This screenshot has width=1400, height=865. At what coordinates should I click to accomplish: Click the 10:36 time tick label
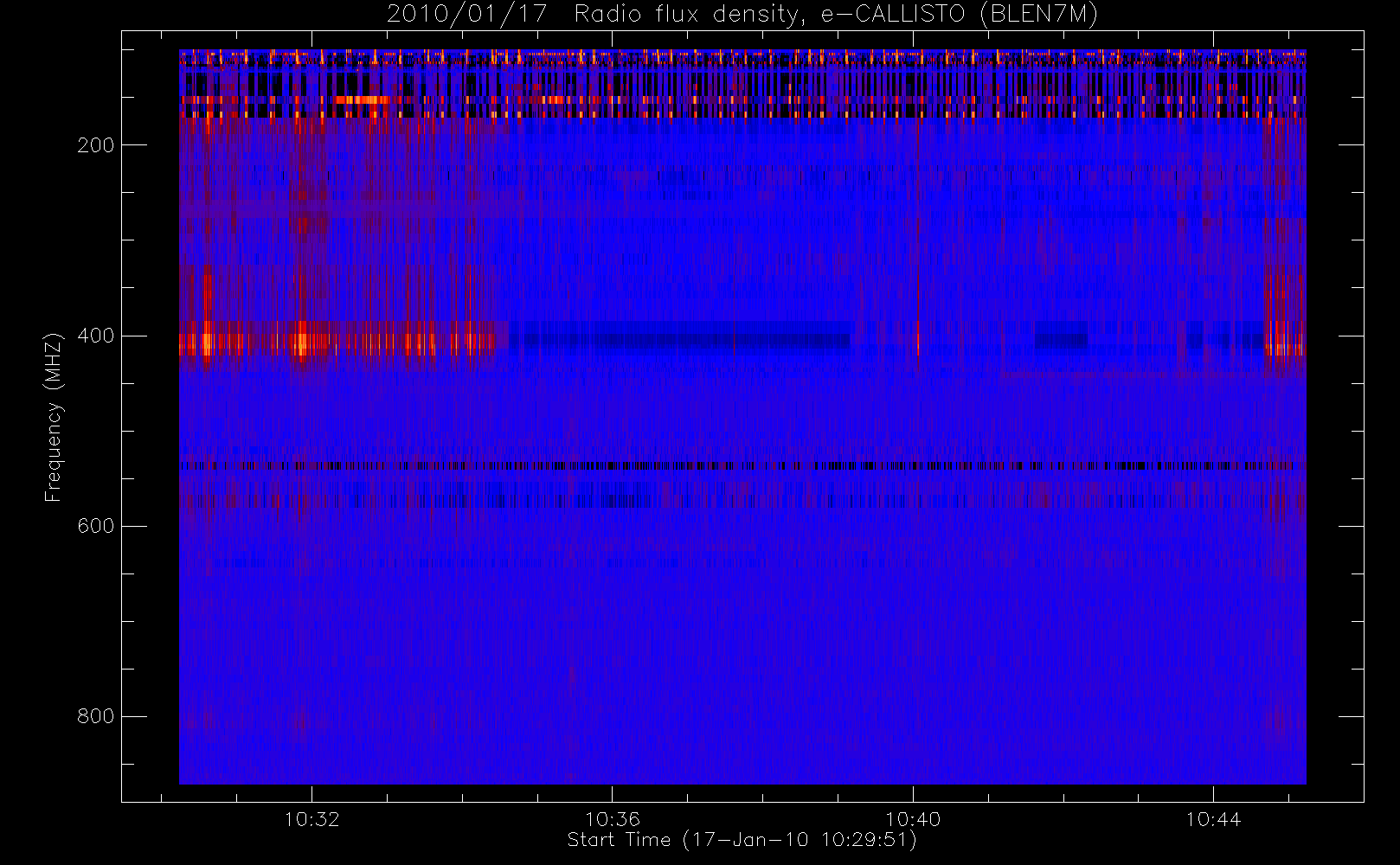[x=613, y=819]
